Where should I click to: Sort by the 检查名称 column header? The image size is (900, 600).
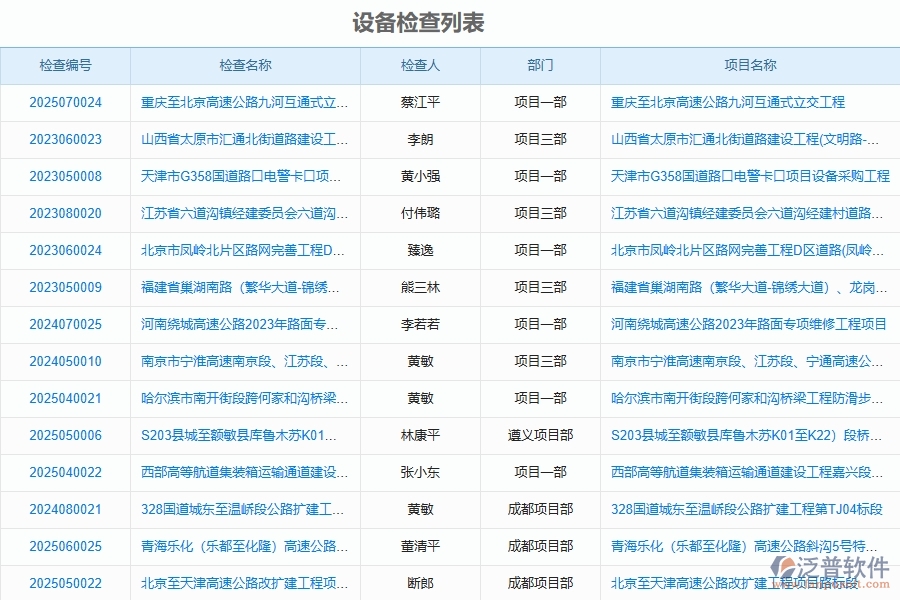245,65
